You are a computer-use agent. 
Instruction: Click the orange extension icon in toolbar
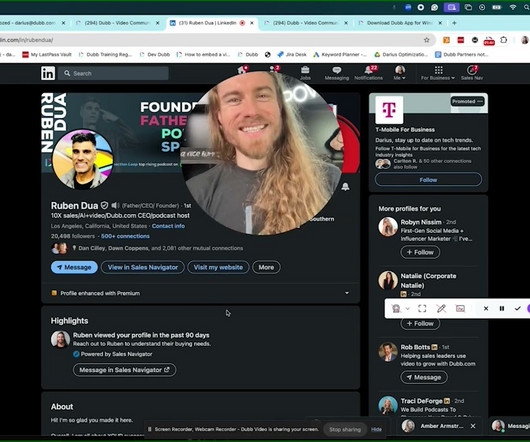pos(446,40)
